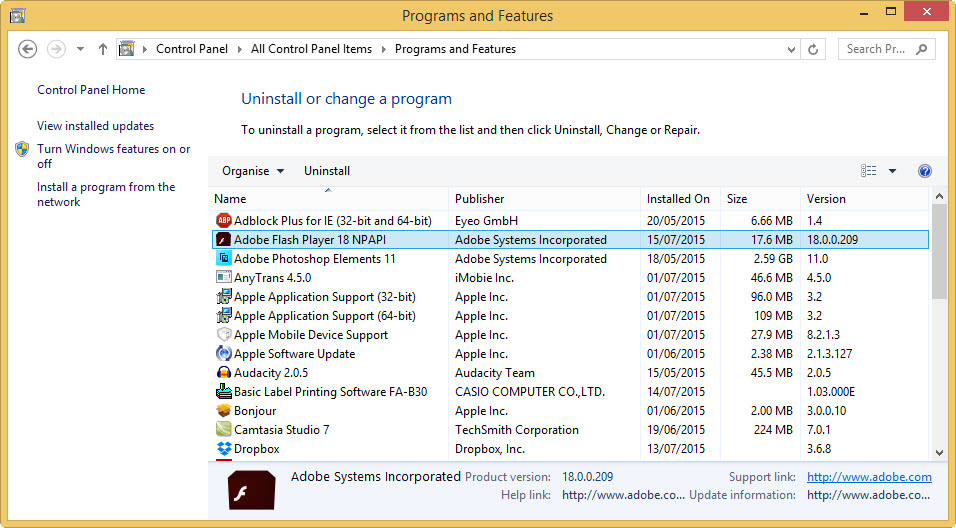The height and width of the screenshot is (528, 956).
Task: Click the Audacity 2.0.5 headphones icon
Action: [x=224, y=373]
